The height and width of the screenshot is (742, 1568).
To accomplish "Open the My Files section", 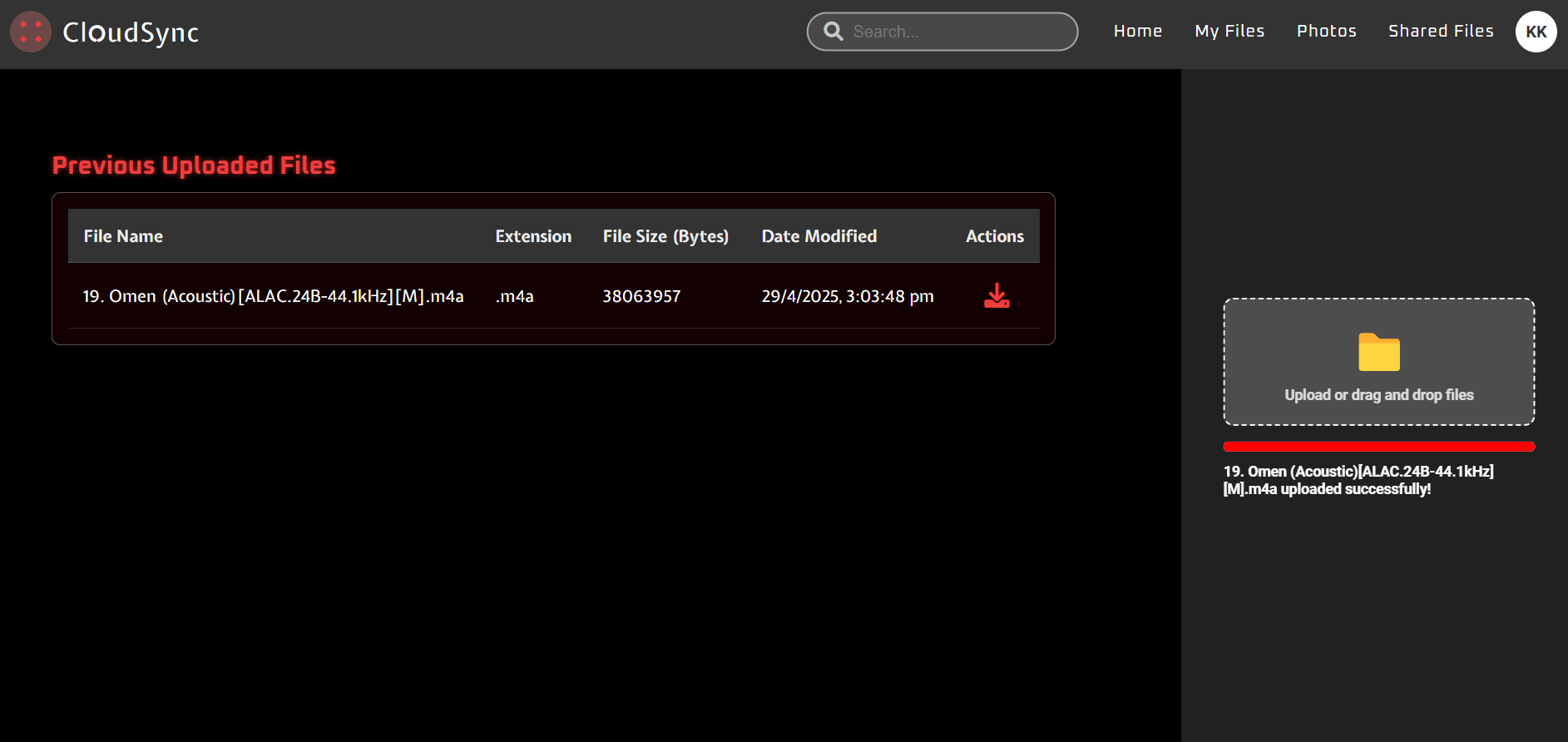I will click(x=1229, y=32).
